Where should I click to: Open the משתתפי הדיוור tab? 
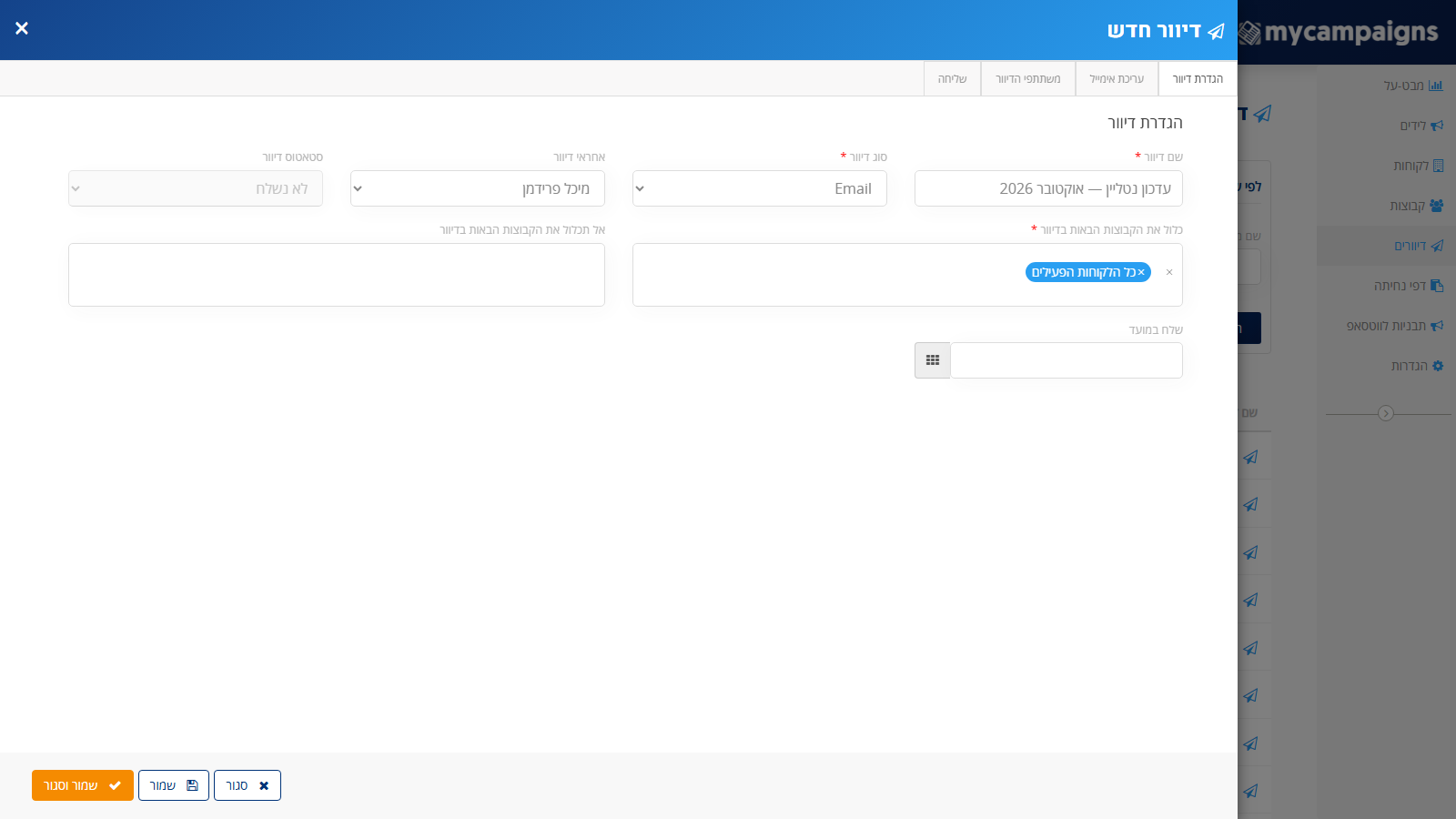[1028, 79]
